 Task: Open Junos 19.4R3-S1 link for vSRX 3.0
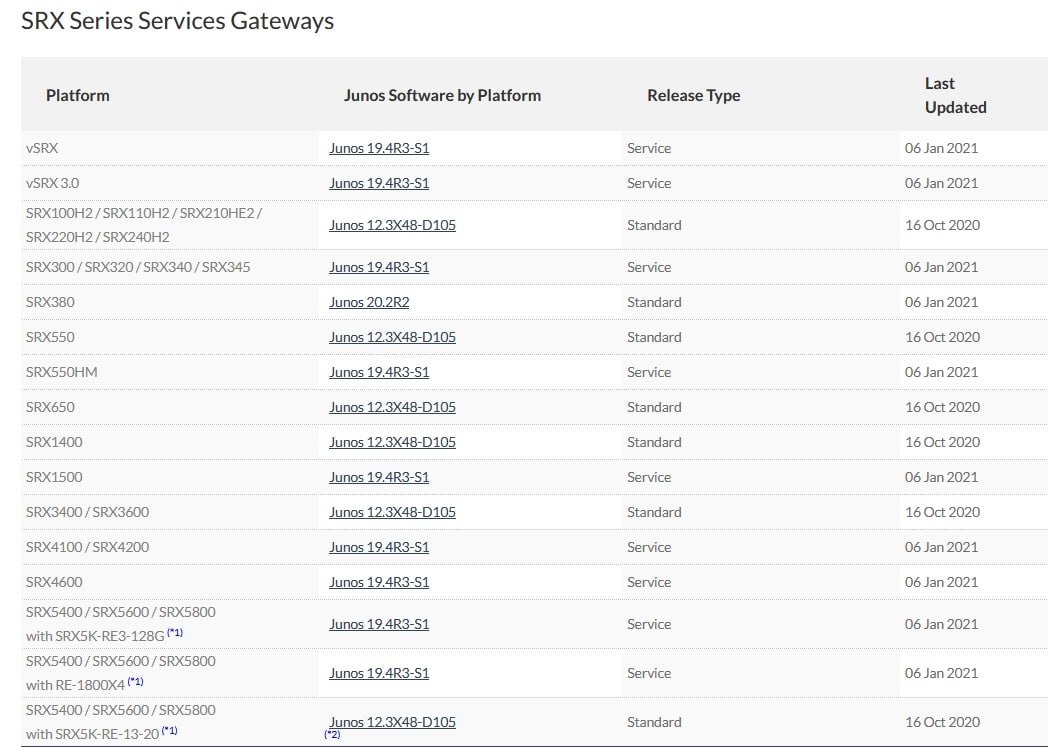pos(379,183)
